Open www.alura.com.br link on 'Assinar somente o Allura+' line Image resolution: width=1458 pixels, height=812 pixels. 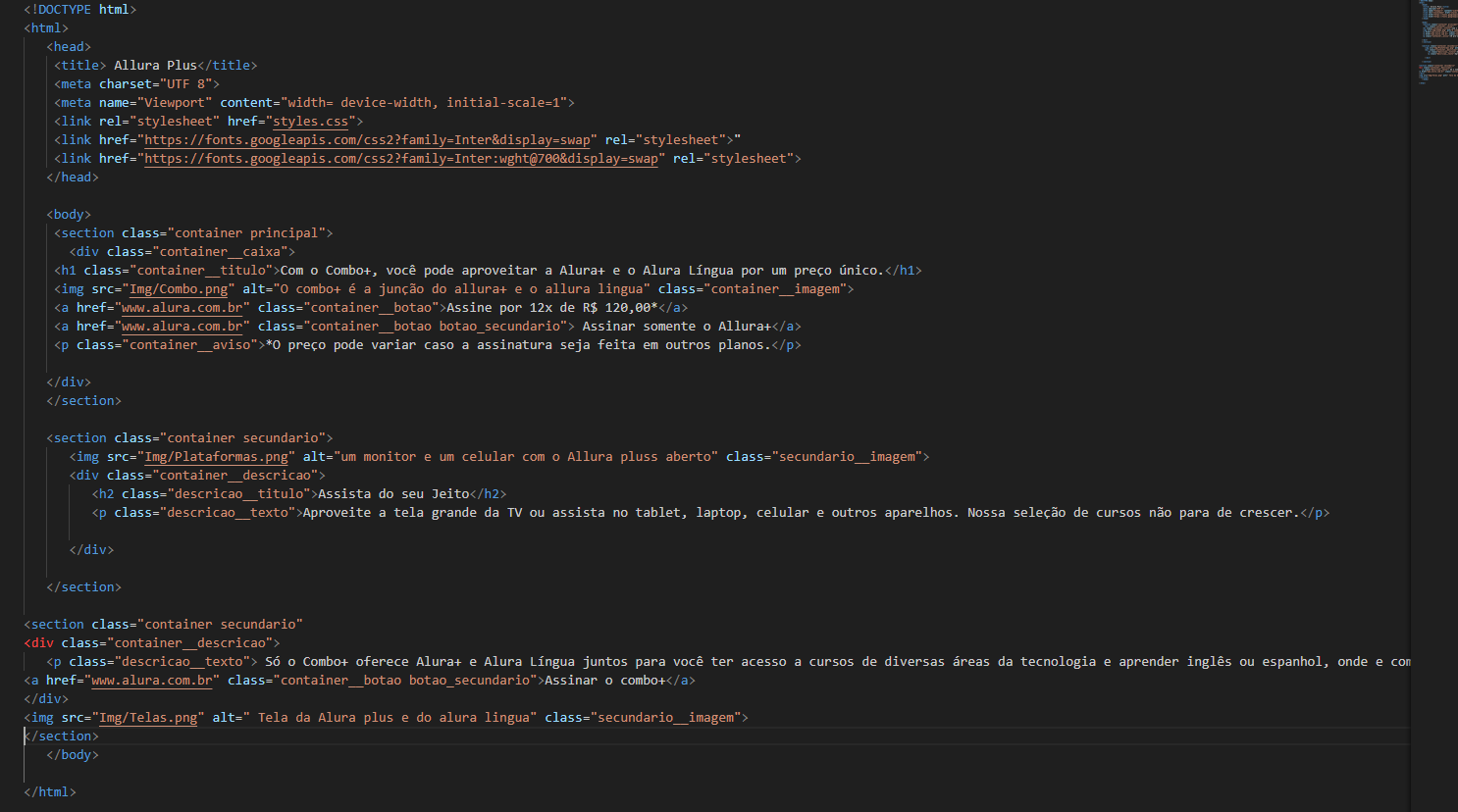(x=182, y=327)
